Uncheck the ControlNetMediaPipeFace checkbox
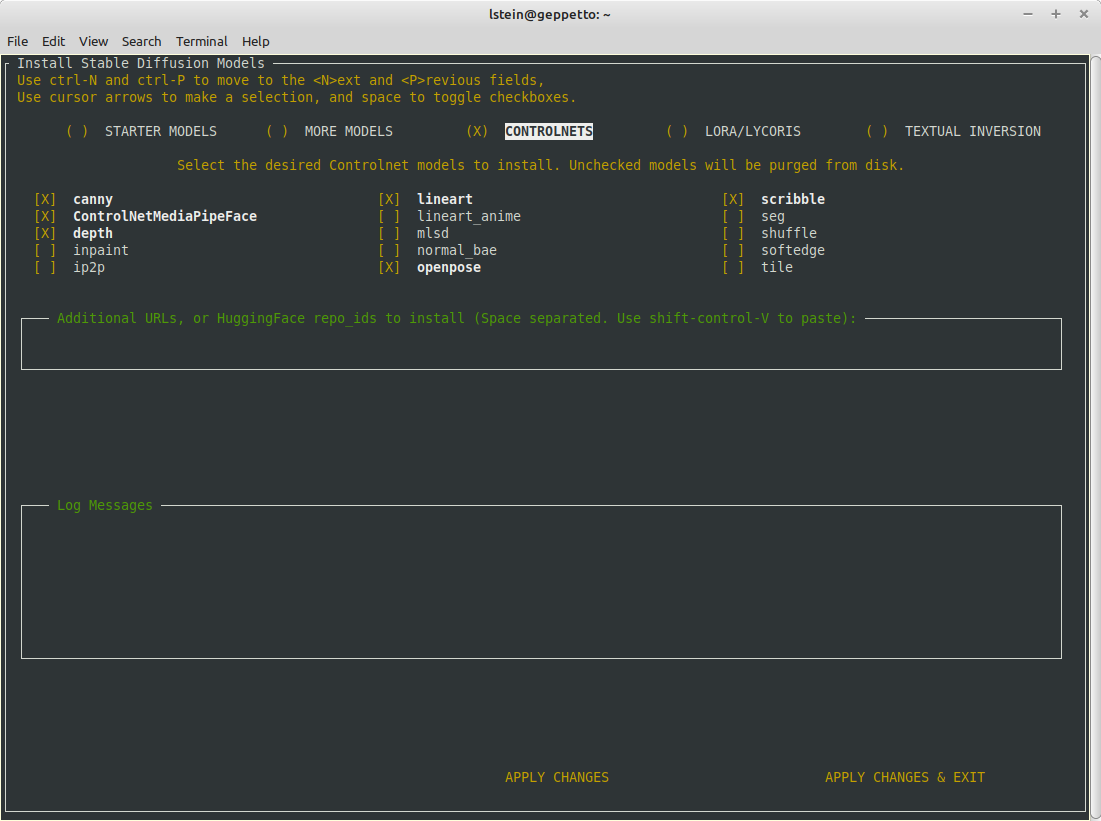Viewport: 1101px width, 821px height. [x=45, y=216]
